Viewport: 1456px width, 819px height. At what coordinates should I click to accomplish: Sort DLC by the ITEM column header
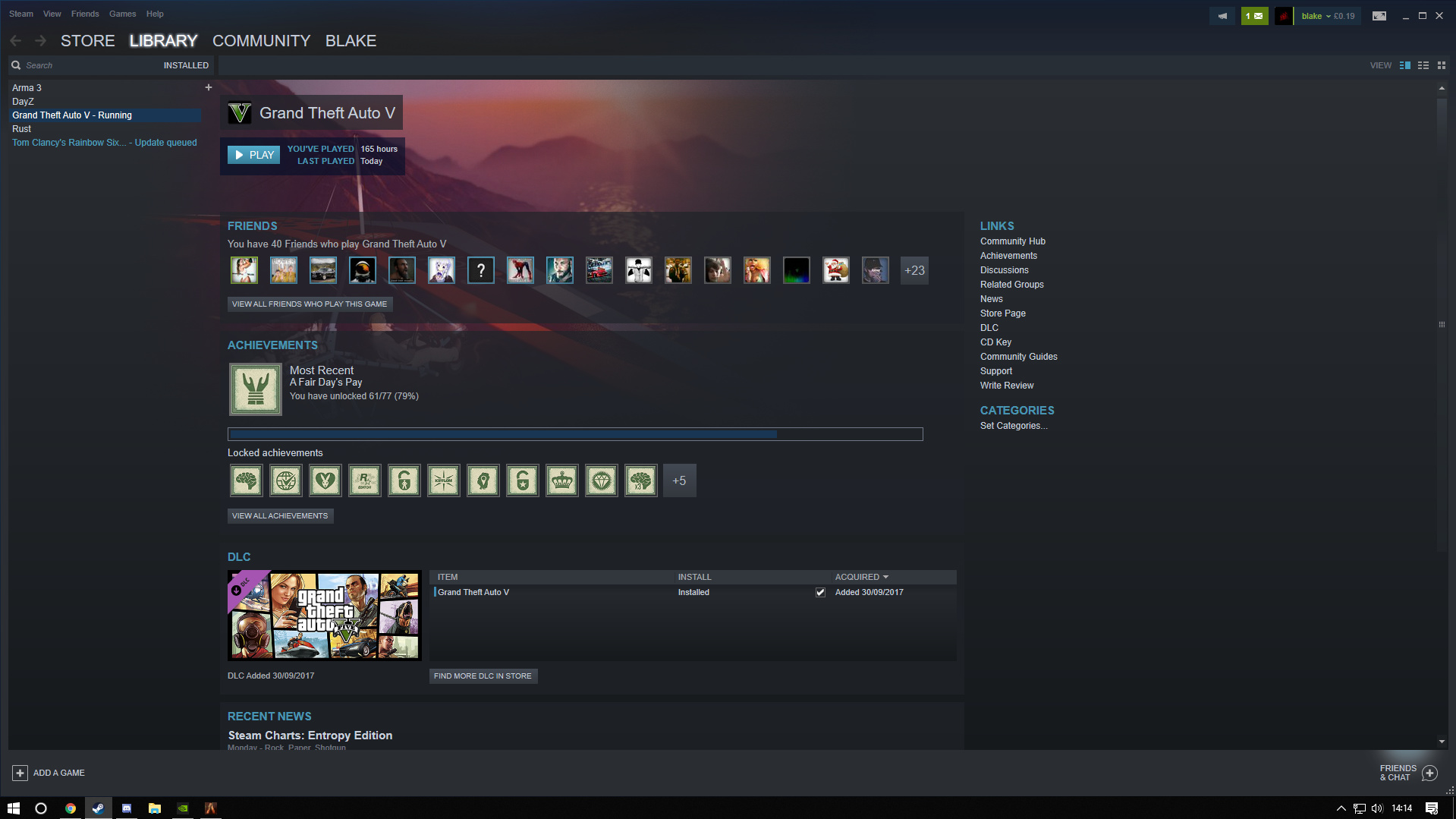[x=448, y=577]
